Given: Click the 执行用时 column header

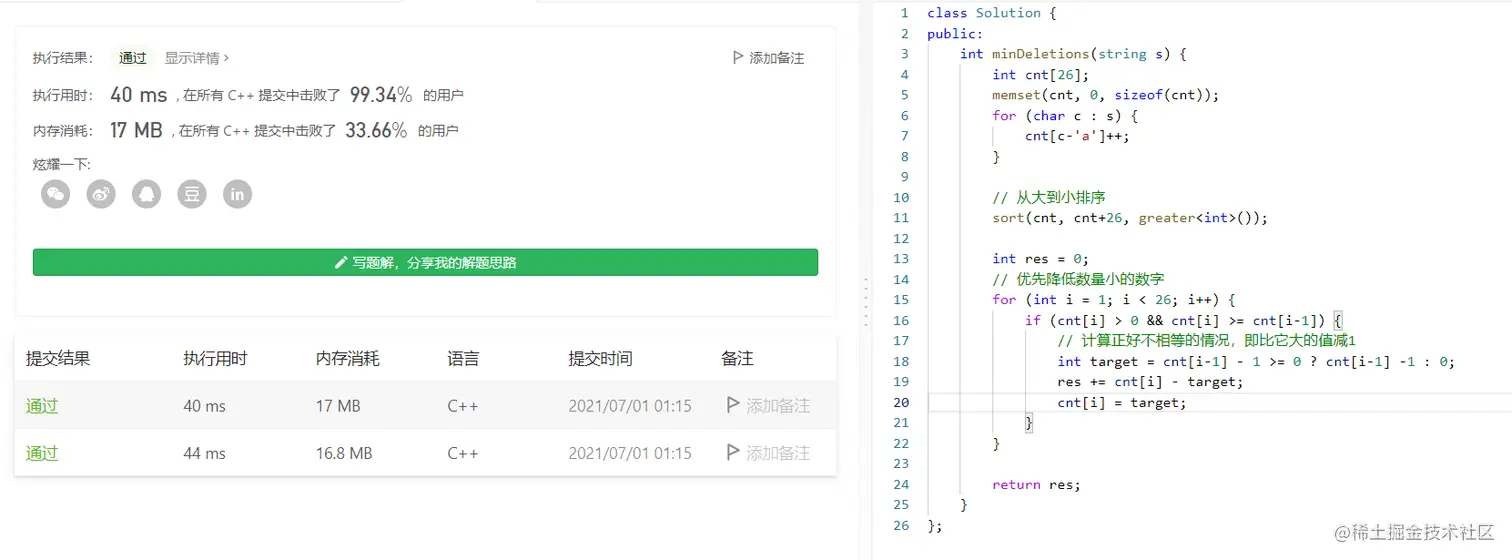Looking at the screenshot, I should [x=215, y=358].
